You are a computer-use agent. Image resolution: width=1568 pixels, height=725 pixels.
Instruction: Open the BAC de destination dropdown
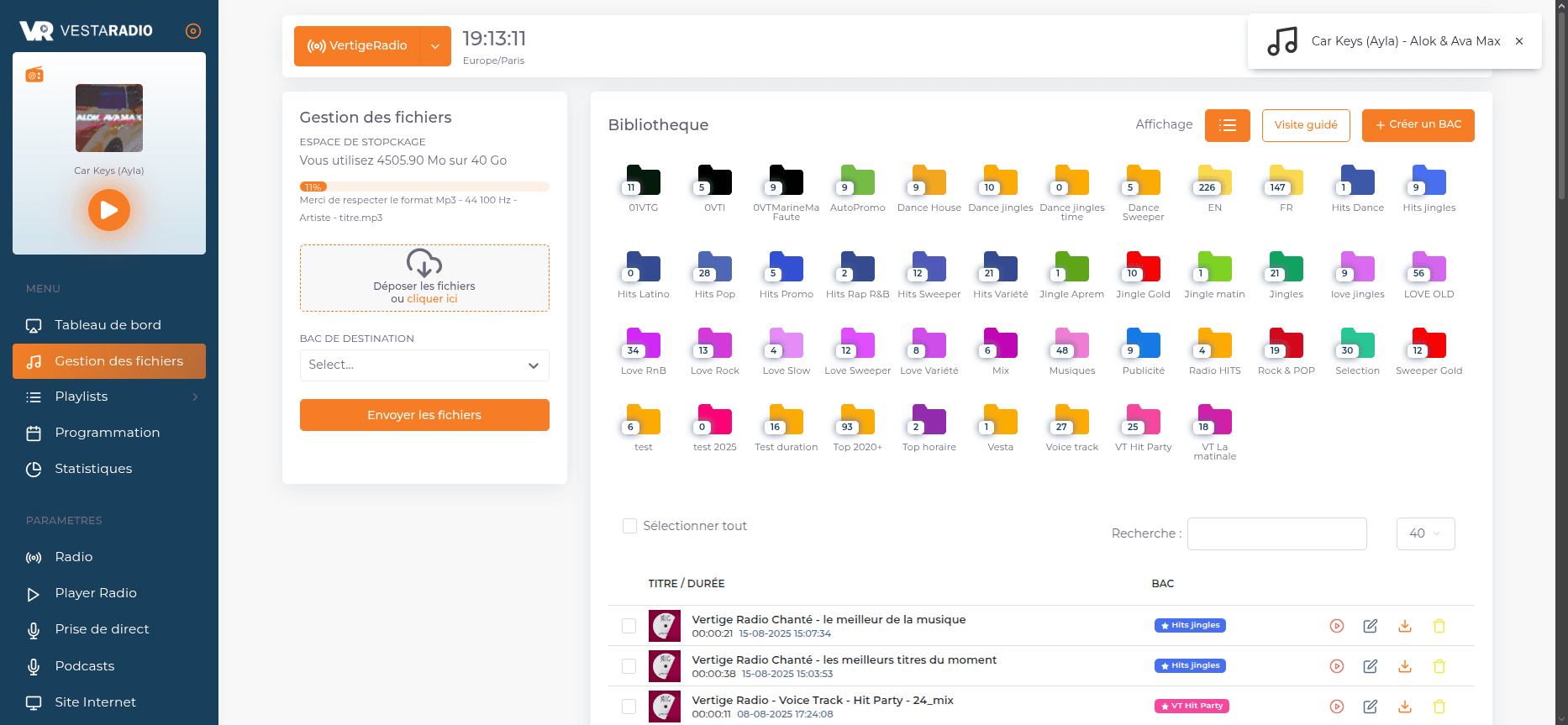pyautogui.click(x=424, y=365)
